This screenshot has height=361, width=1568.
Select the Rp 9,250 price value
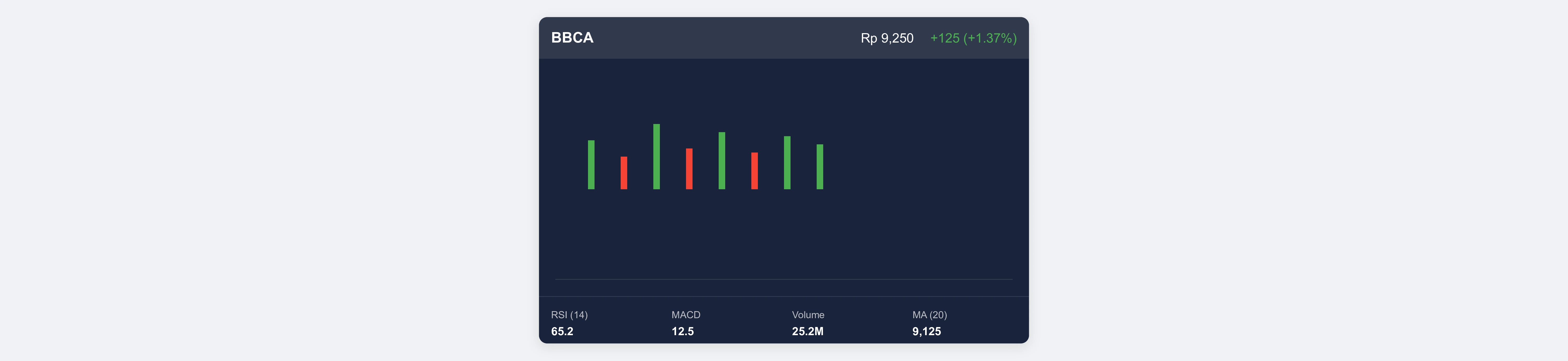tap(887, 38)
